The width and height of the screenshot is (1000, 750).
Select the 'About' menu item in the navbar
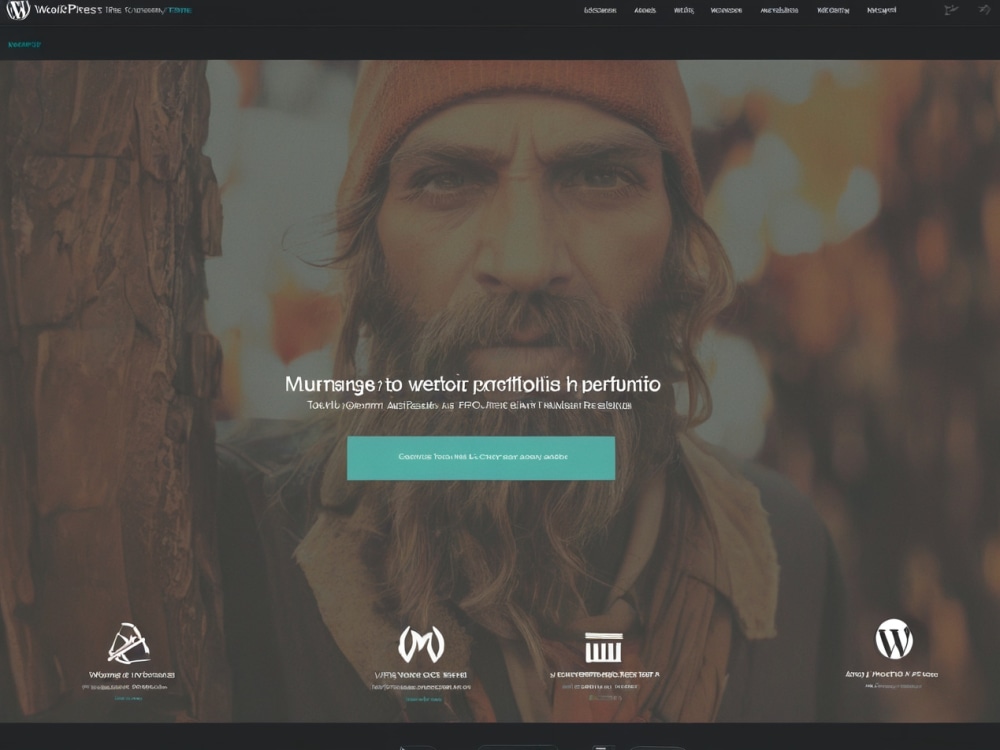(647, 10)
